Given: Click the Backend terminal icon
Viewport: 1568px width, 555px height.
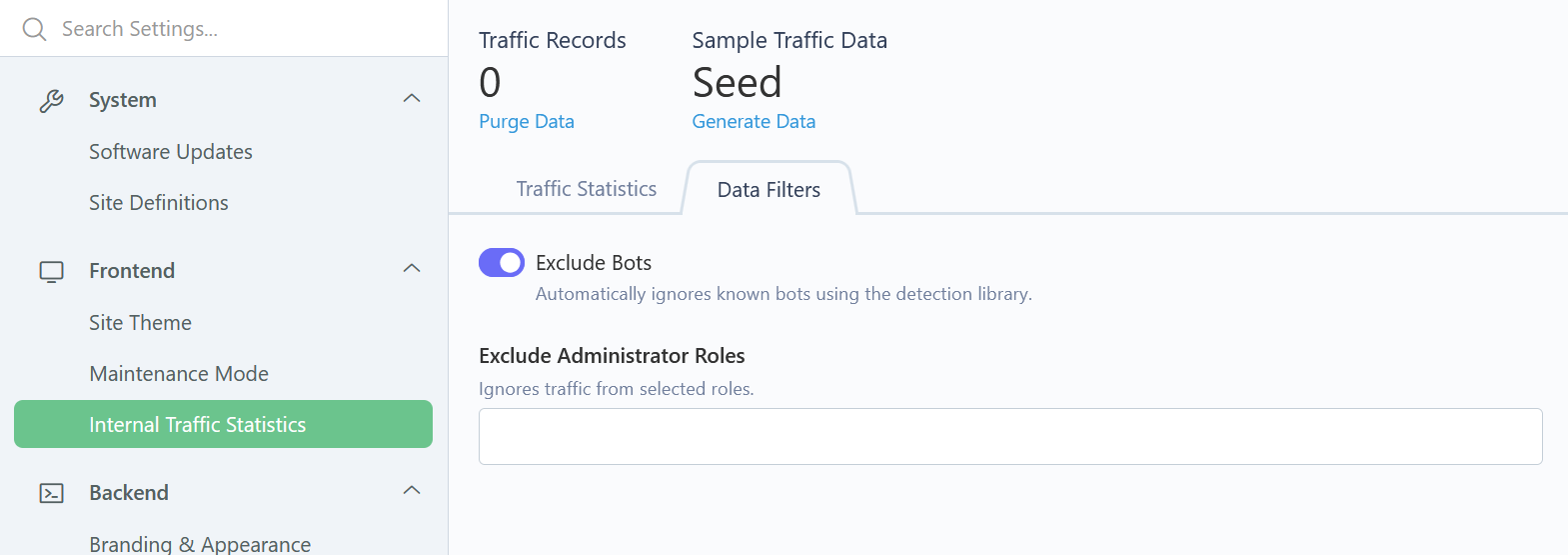Looking at the screenshot, I should coord(51,493).
